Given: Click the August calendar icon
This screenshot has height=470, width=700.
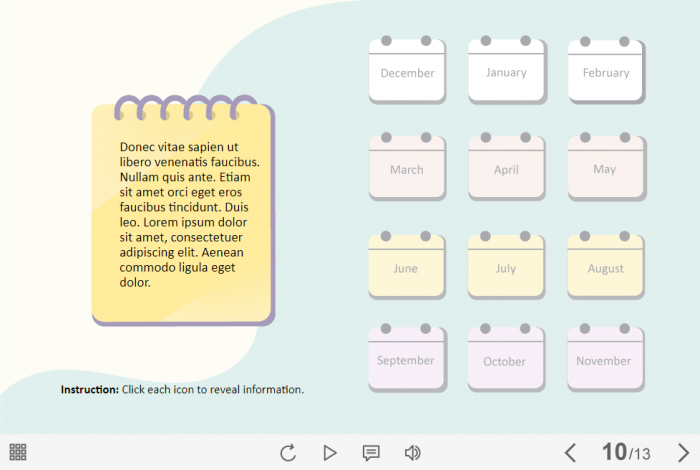Looking at the screenshot, I should click(x=606, y=266).
